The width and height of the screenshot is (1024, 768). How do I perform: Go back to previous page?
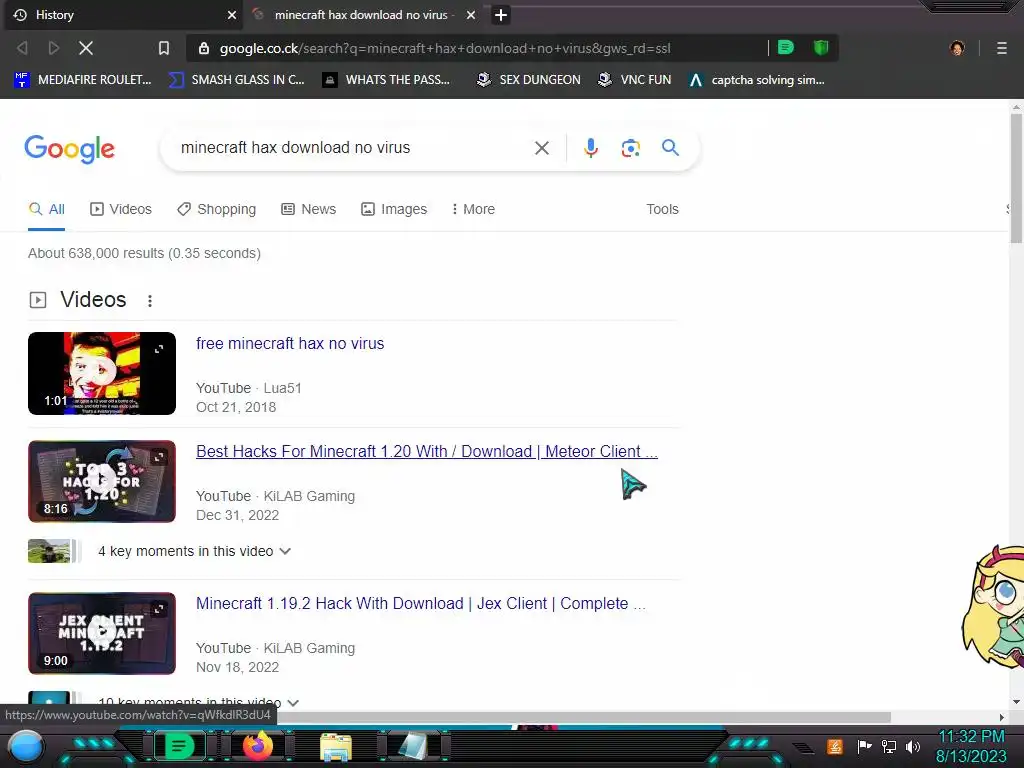click(22, 48)
